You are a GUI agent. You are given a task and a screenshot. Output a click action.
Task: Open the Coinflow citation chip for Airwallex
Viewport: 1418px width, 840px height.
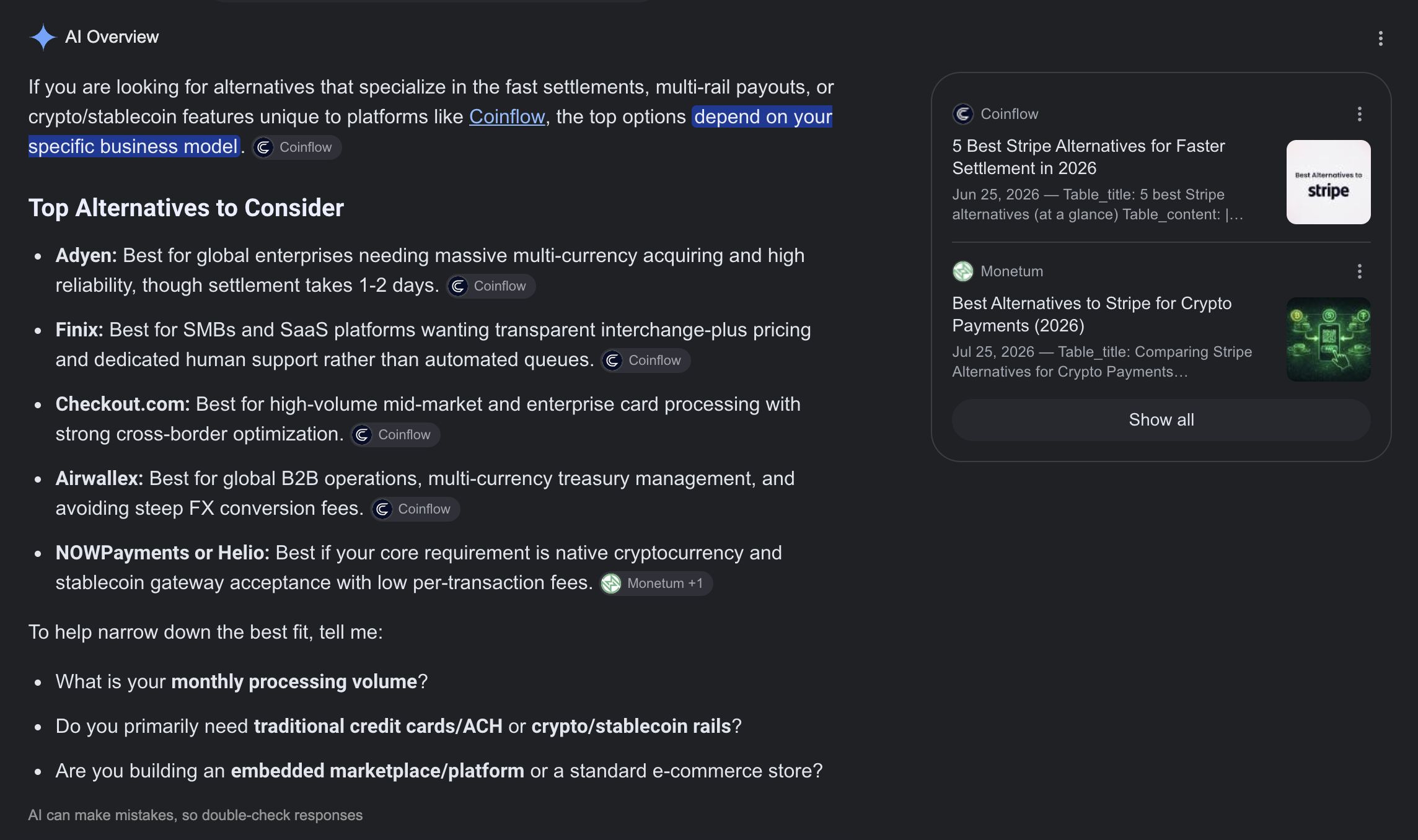point(415,509)
